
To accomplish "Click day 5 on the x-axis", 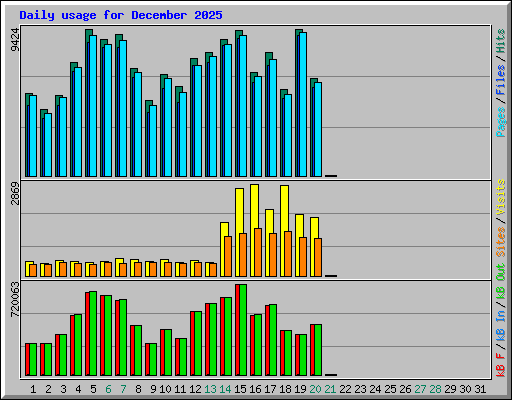I will point(93,389).
